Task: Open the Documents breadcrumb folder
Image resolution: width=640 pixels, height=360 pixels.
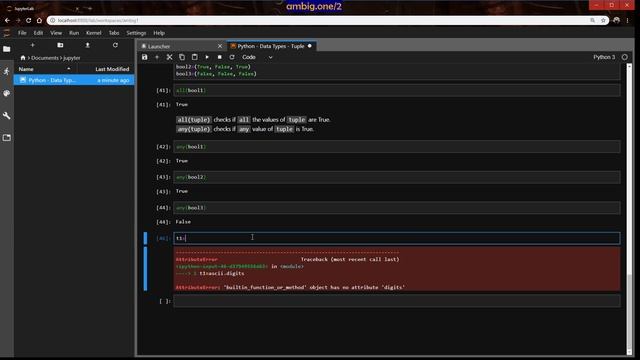Action: tap(45, 58)
